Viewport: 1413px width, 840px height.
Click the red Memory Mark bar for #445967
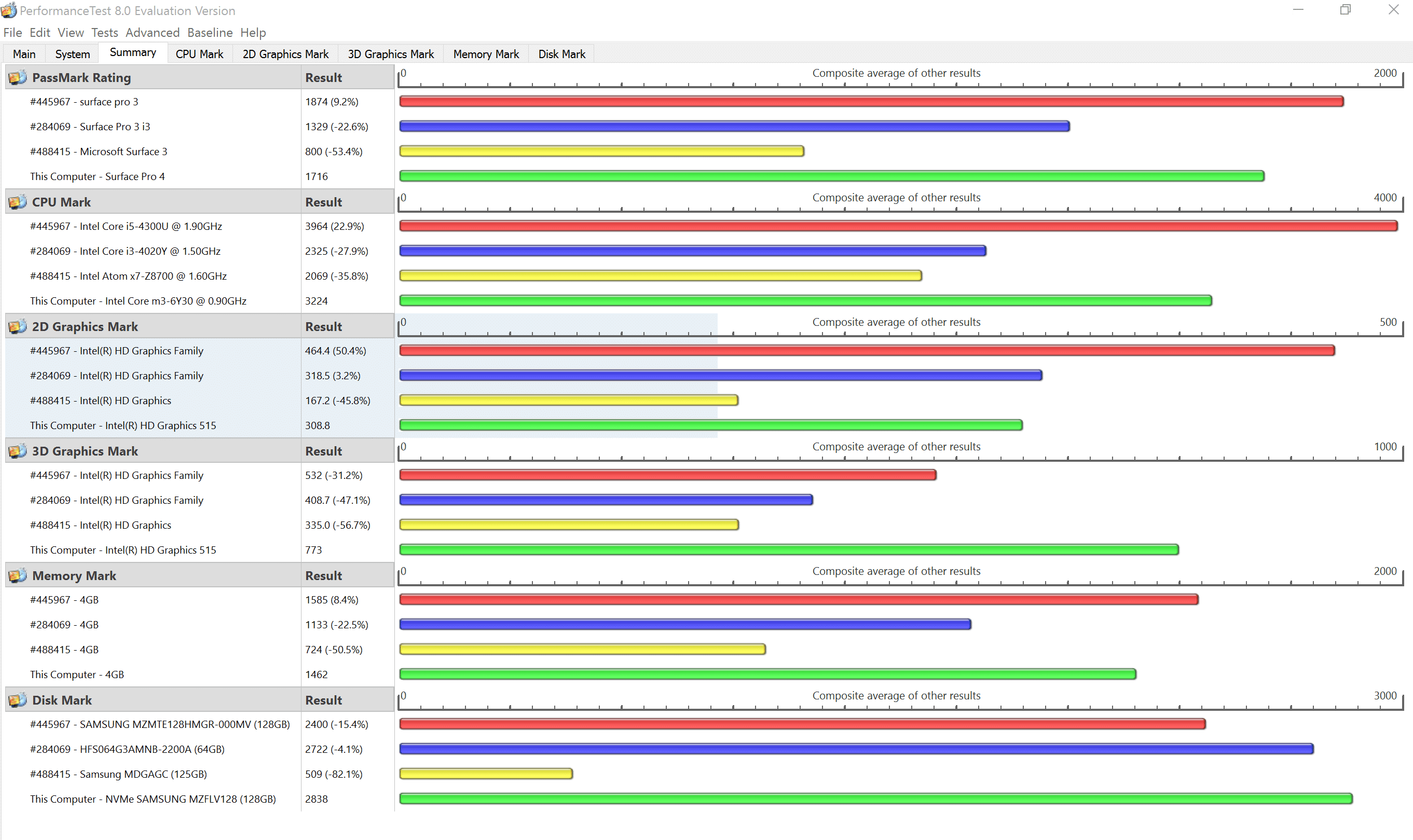799,599
